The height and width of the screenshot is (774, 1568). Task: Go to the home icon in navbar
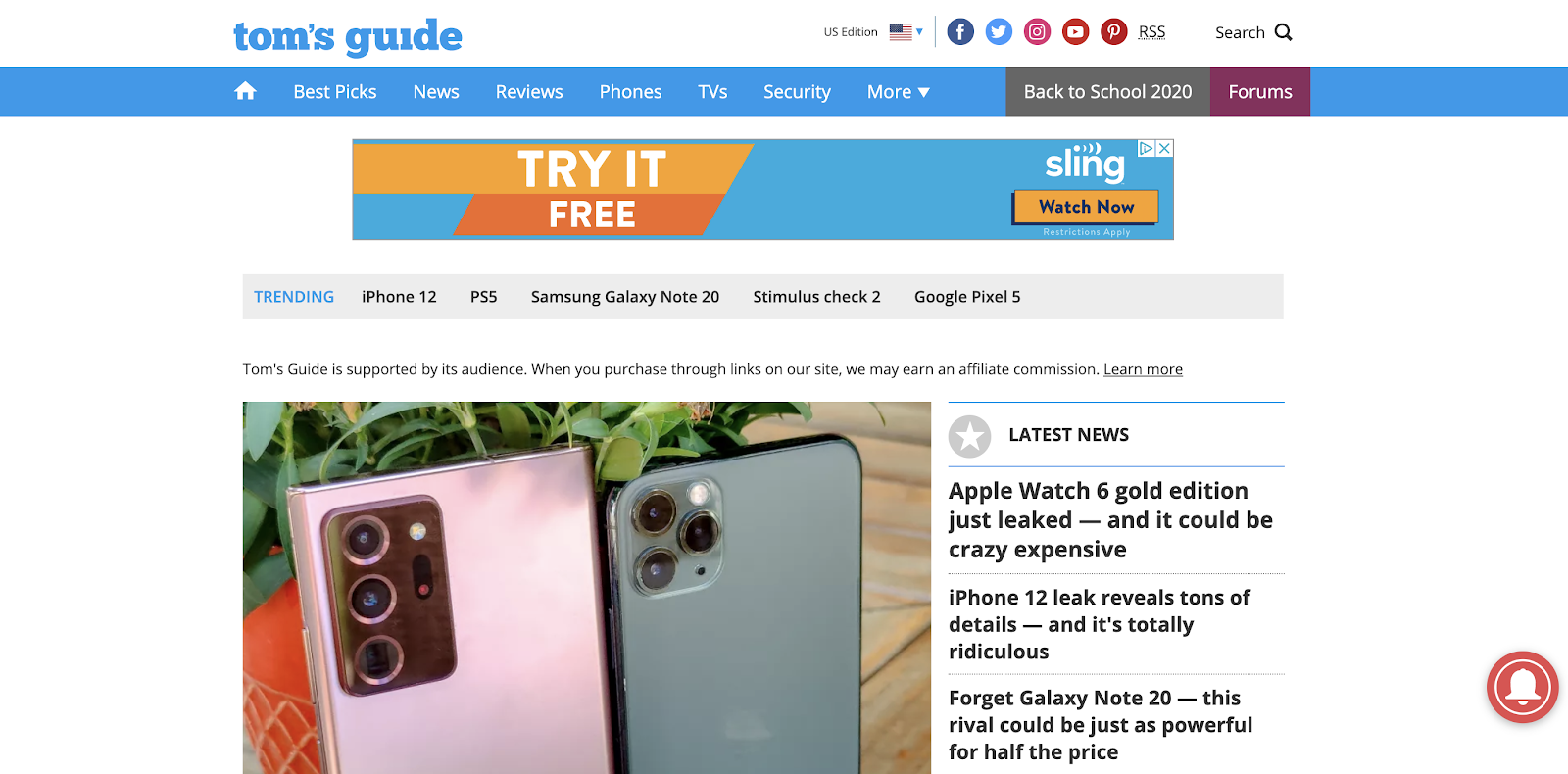click(245, 91)
